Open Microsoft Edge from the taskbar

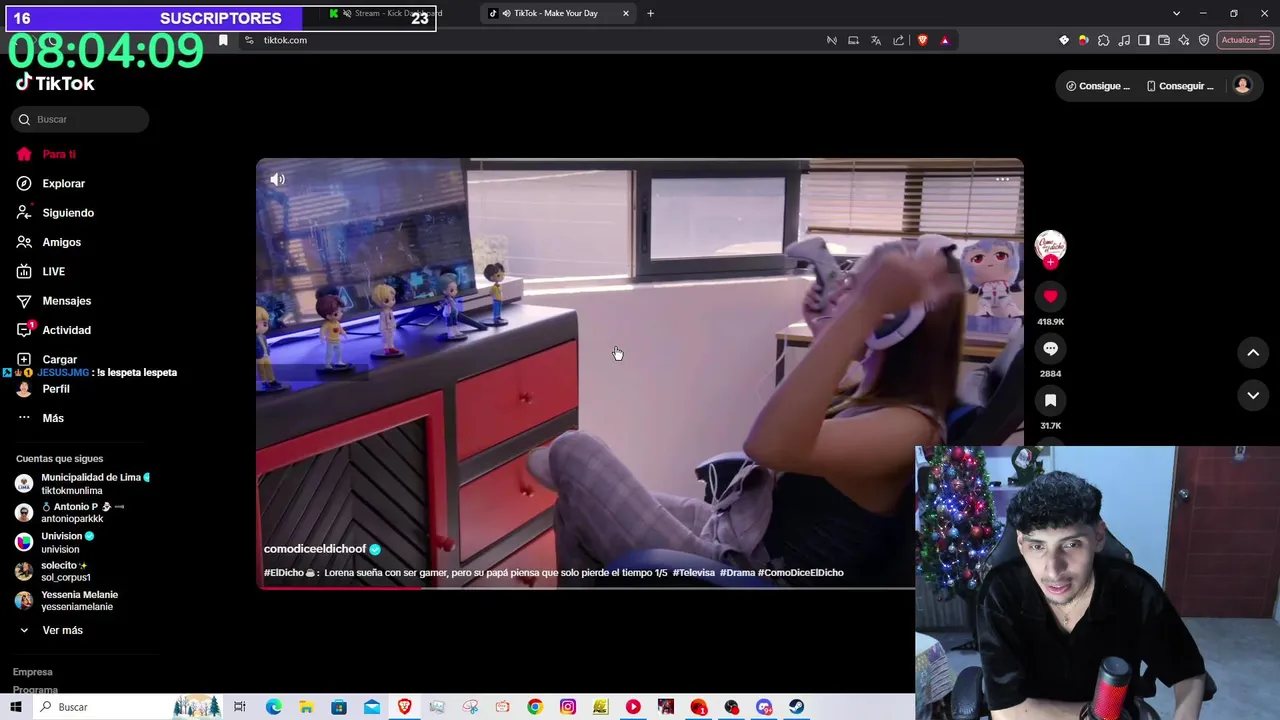tap(273, 707)
